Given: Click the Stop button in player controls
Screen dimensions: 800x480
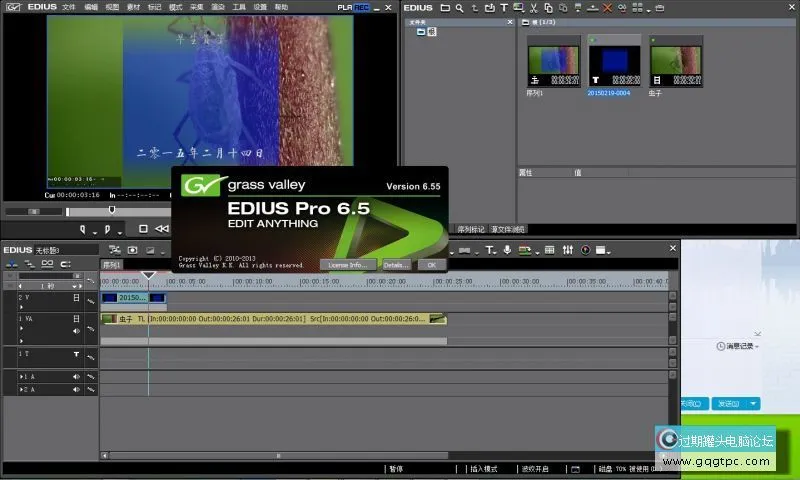Looking at the screenshot, I should click(x=143, y=229).
